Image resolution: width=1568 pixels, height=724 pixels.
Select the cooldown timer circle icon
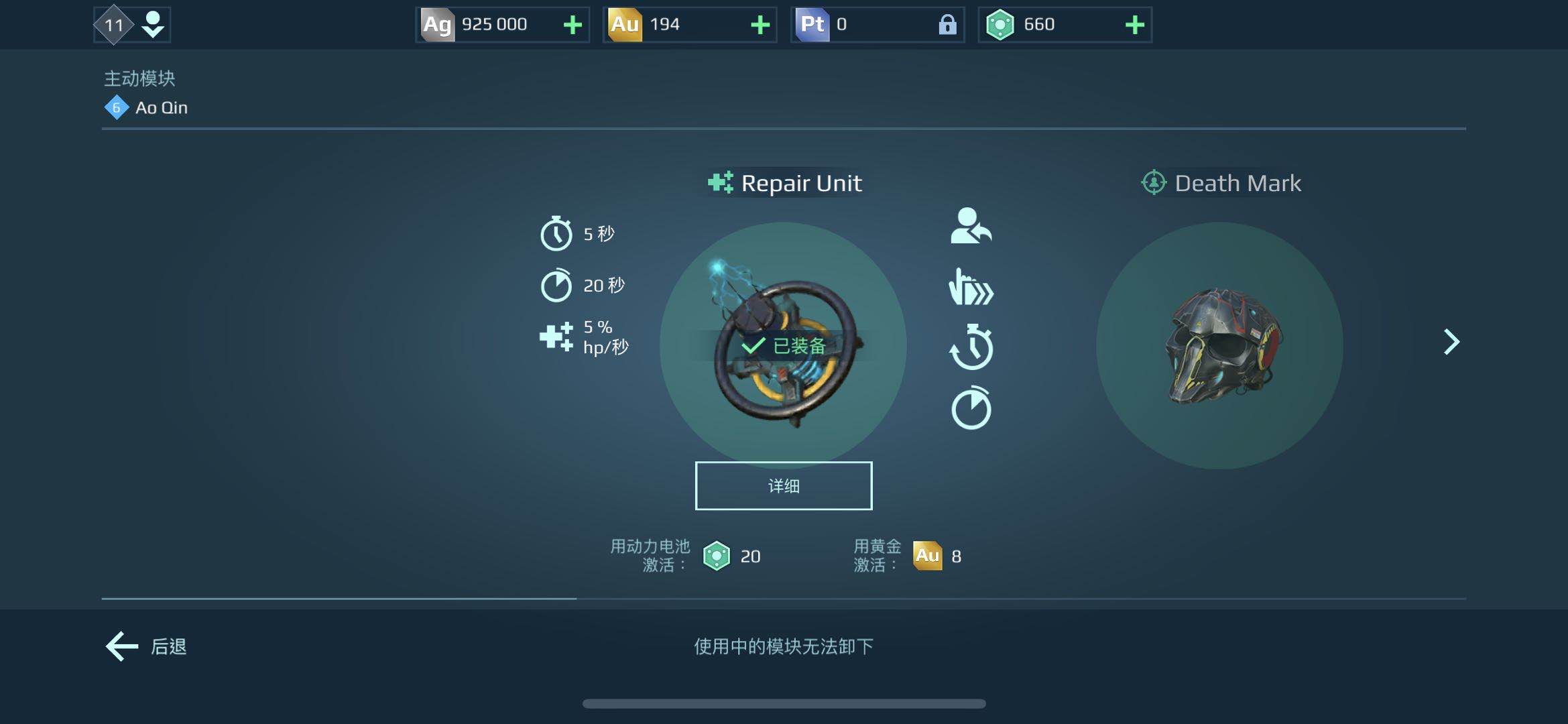point(971,408)
